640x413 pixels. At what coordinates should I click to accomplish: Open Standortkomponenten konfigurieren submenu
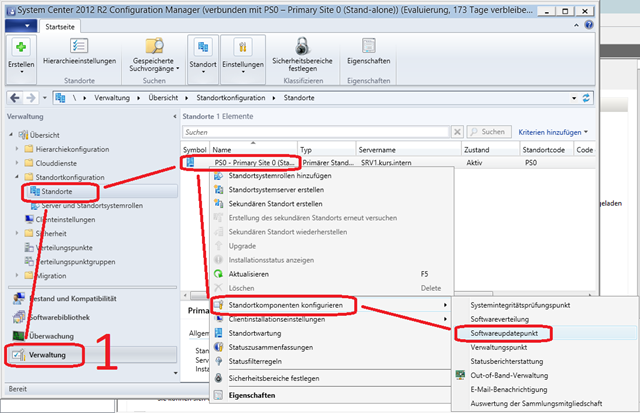(x=331, y=305)
